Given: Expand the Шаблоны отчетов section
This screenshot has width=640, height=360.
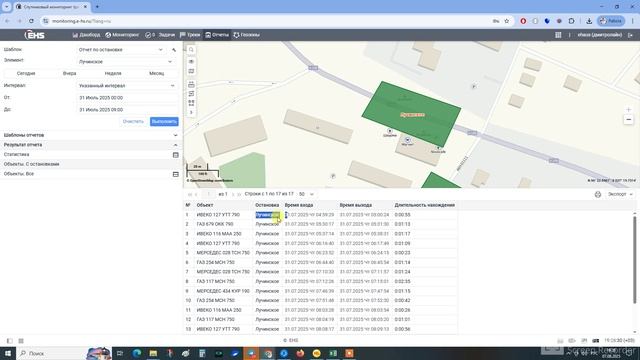Looking at the screenshot, I should point(91,135).
